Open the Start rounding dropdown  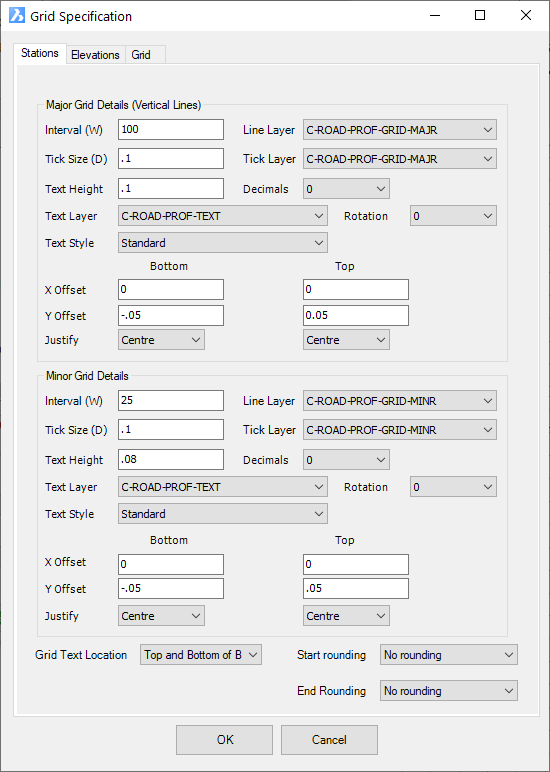point(449,655)
